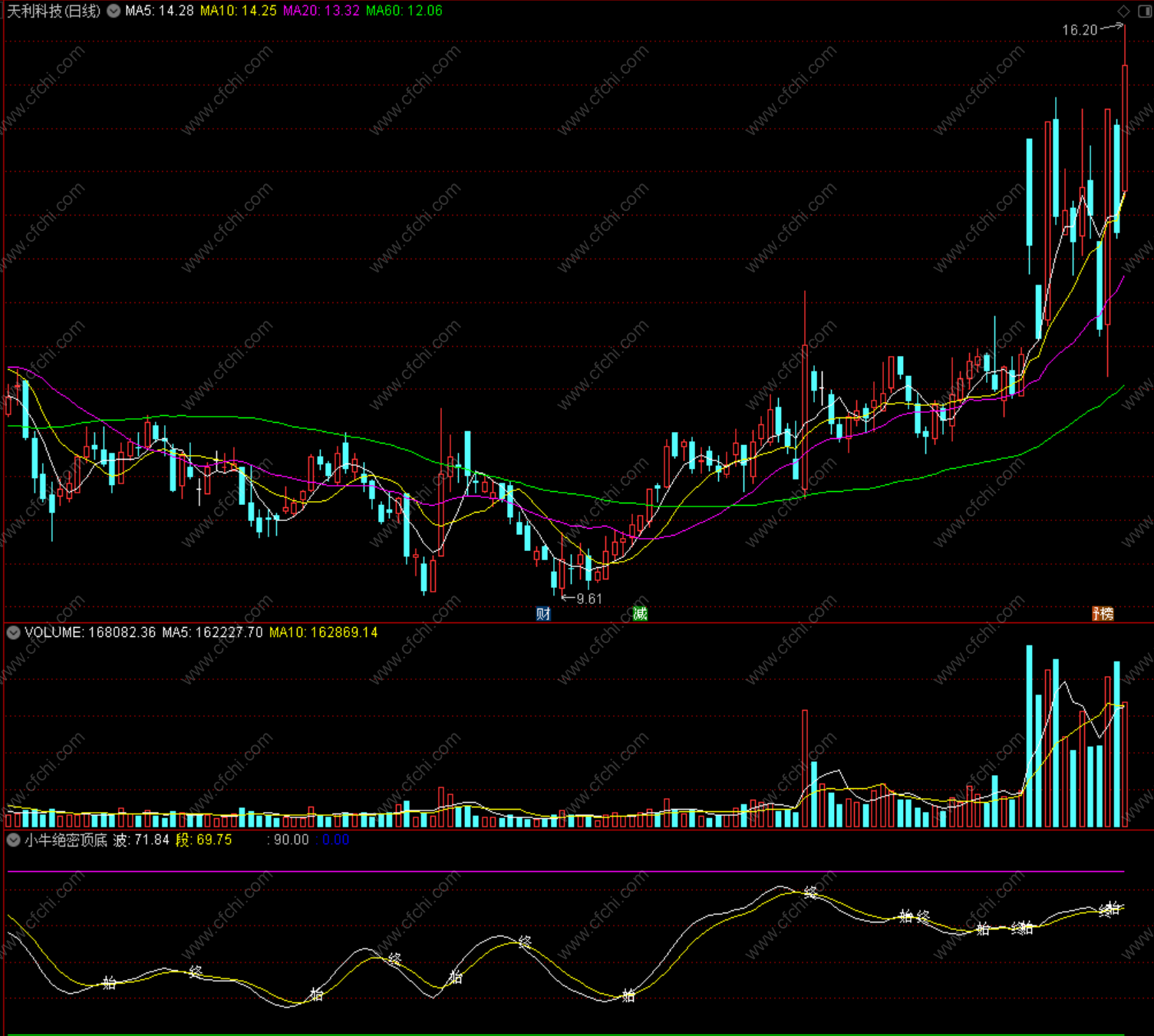Open the dropdown beside 天利科技(日线) title

tap(114, 11)
